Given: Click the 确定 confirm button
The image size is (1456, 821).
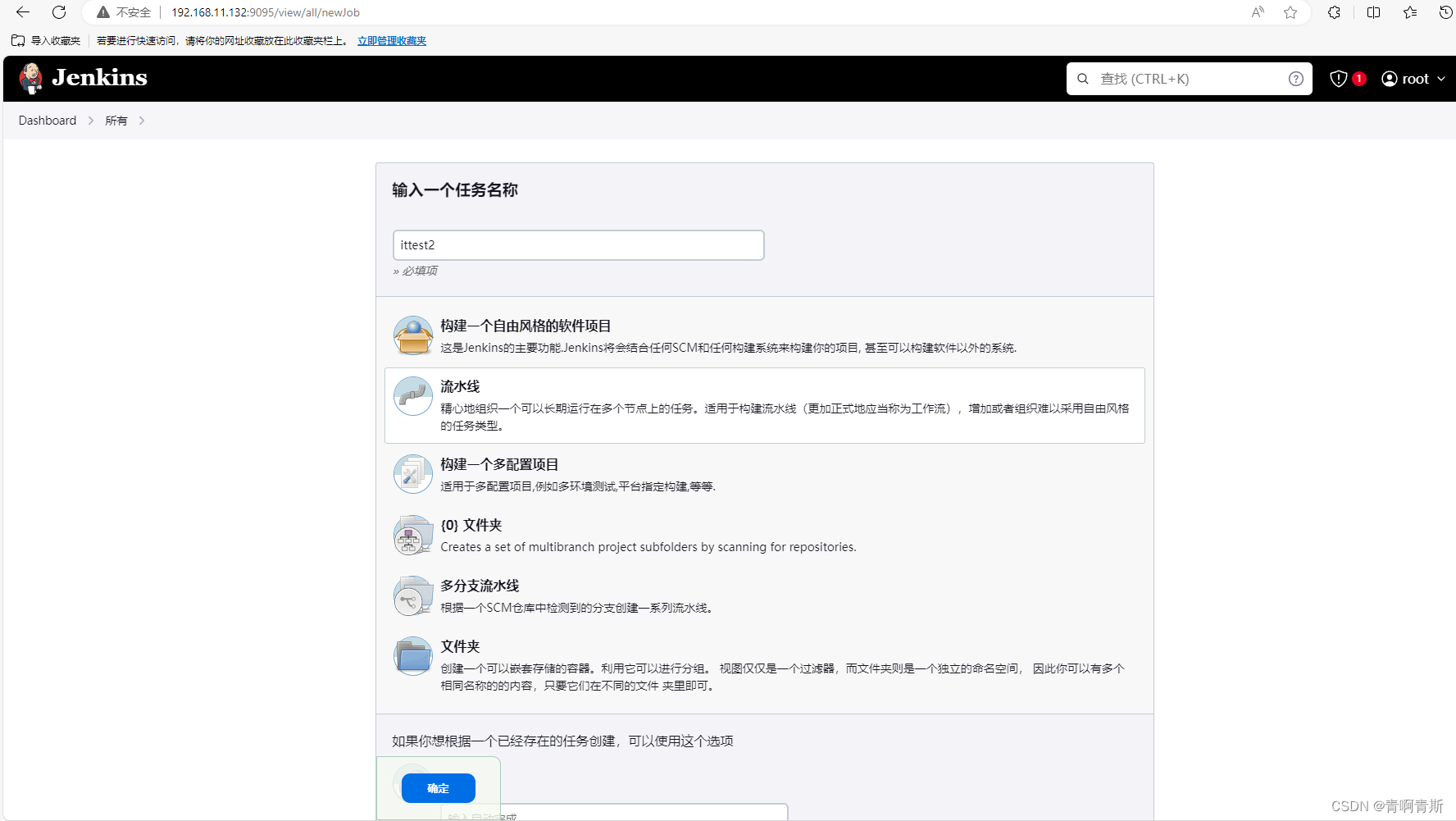Looking at the screenshot, I should 439,788.
